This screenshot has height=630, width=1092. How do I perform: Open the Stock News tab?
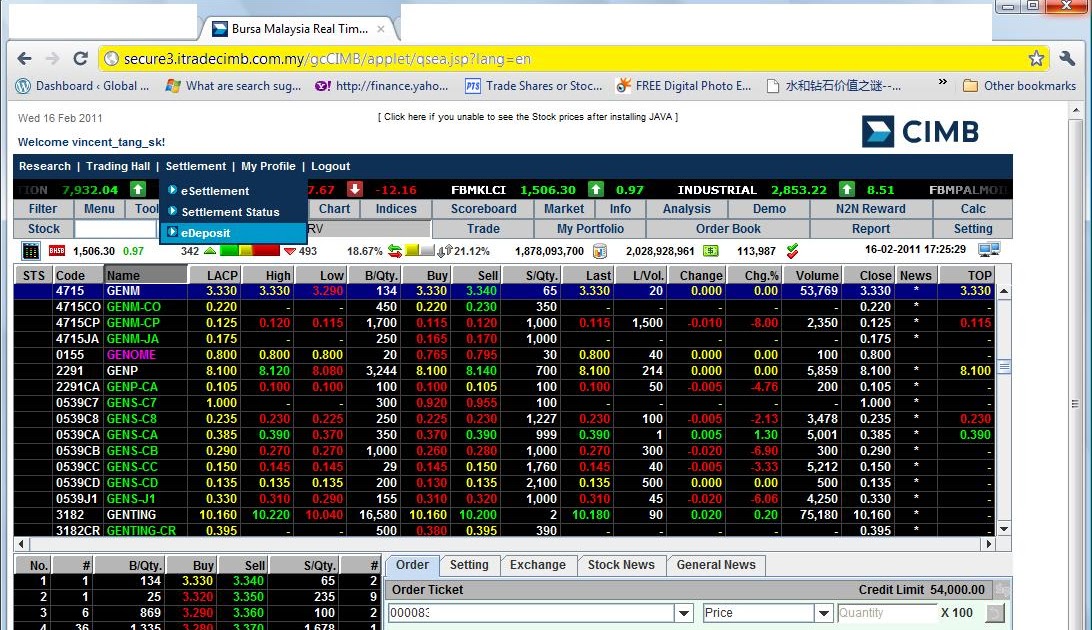click(x=621, y=565)
